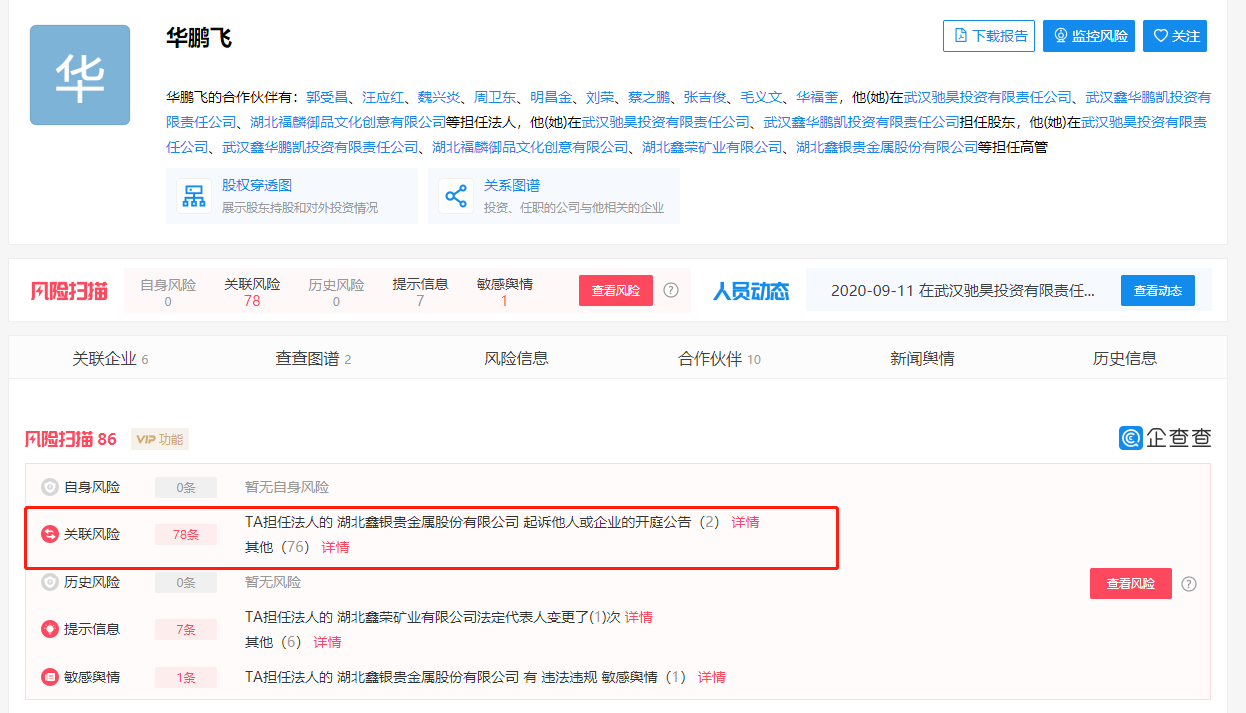The image size is (1246, 713).
Task: Open the 股权穿透图 equity chart icon
Action: pyautogui.click(x=192, y=196)
